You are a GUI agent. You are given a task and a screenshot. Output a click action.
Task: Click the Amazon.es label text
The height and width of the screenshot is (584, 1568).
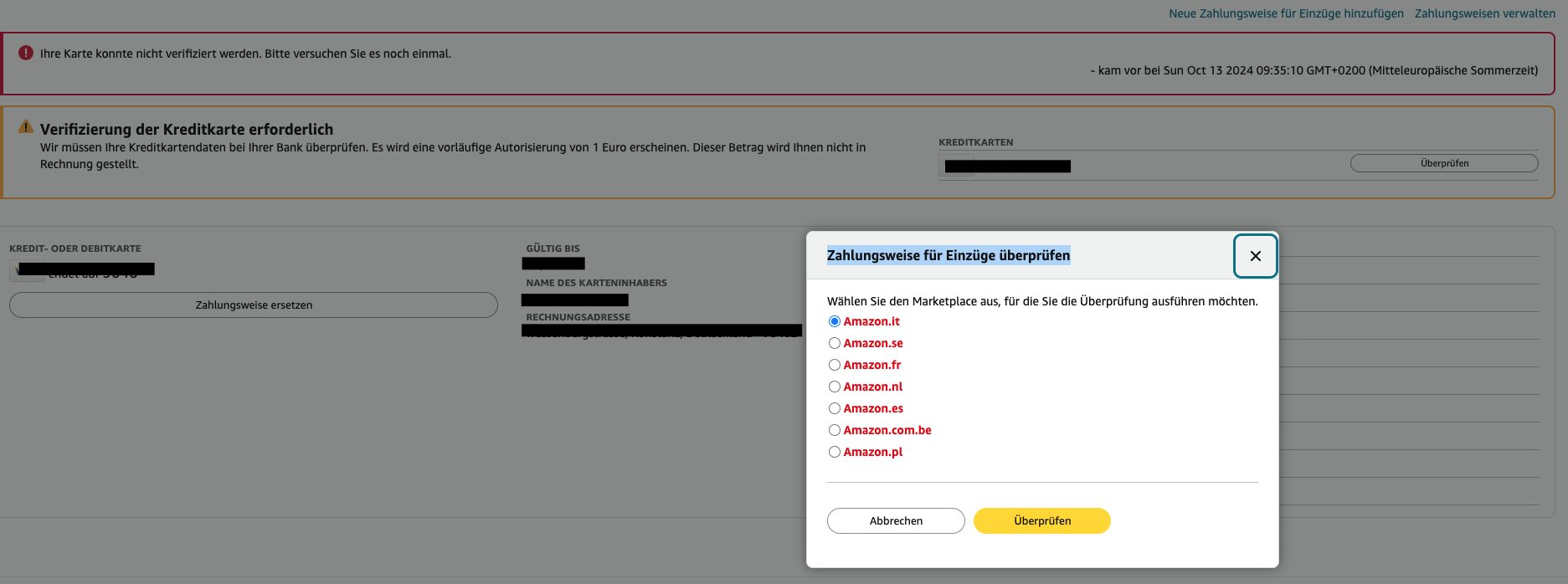point(873,408)
